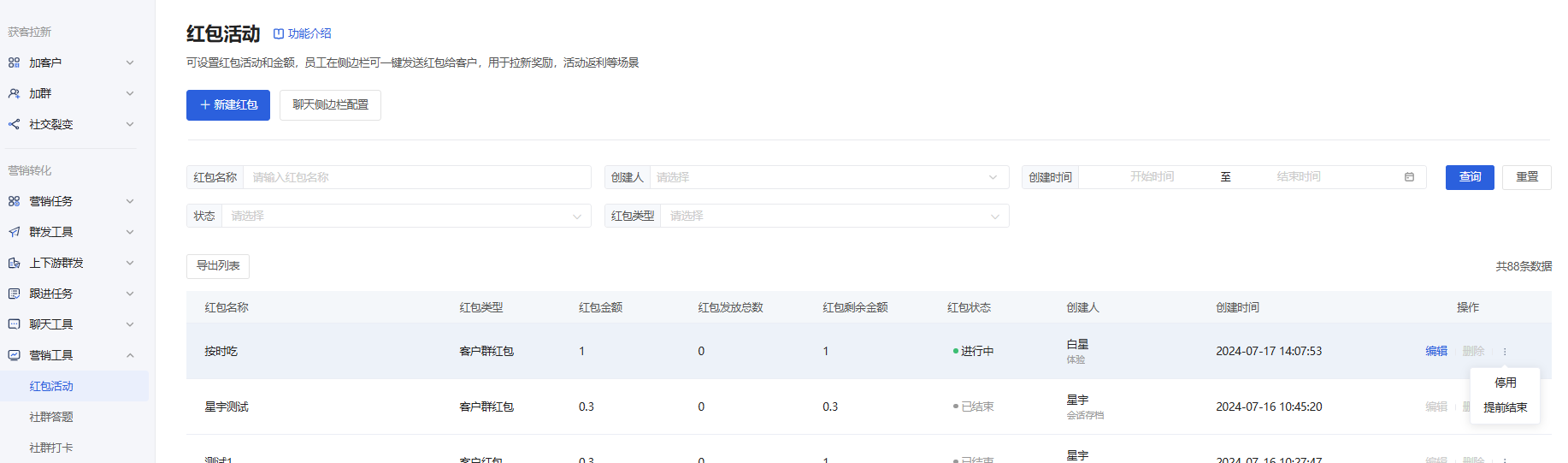Expand the 跟进任务 menu chevron
Image resolution: width=1568 pixels, height=463 pixels.
point(130,294)
